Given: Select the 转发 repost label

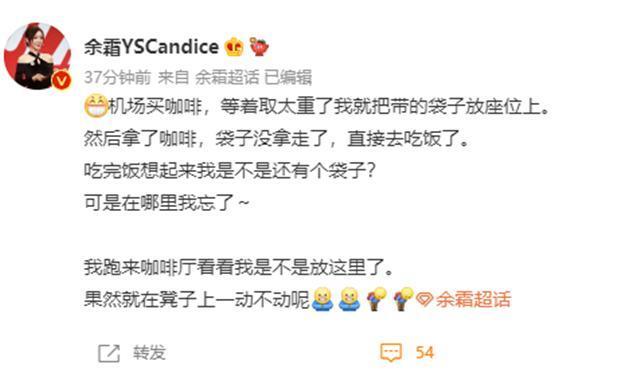Looking at the screenshot, I should click(149, 352).
